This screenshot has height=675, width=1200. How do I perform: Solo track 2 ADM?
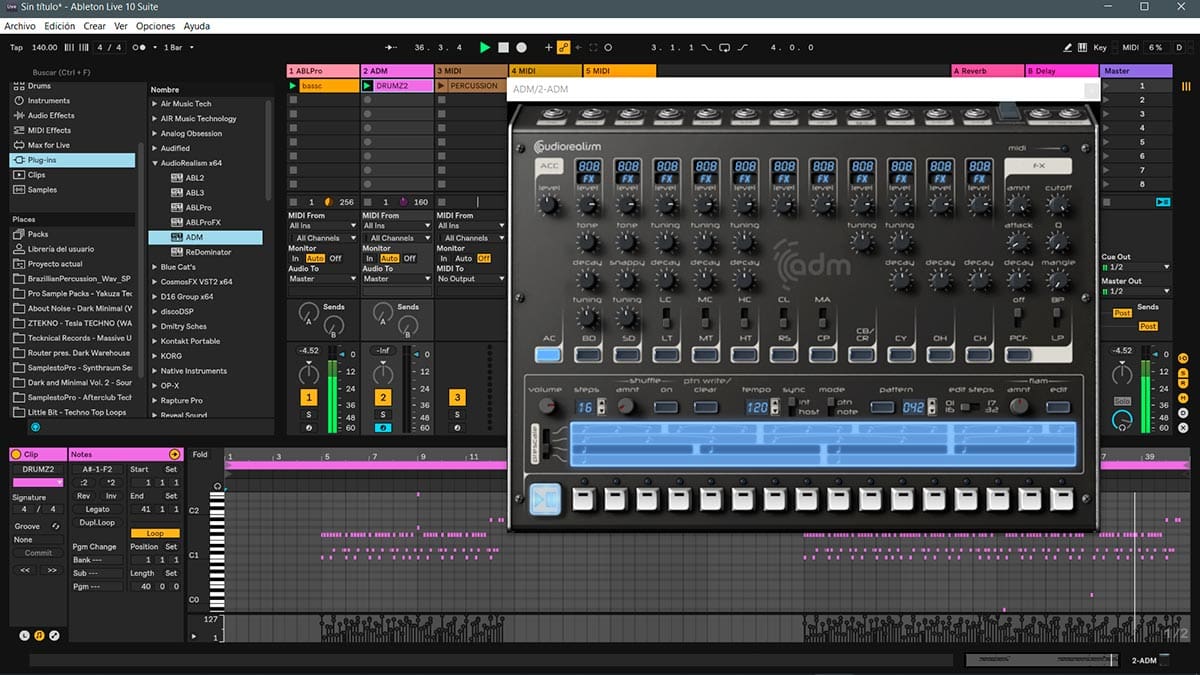(382, 414)
